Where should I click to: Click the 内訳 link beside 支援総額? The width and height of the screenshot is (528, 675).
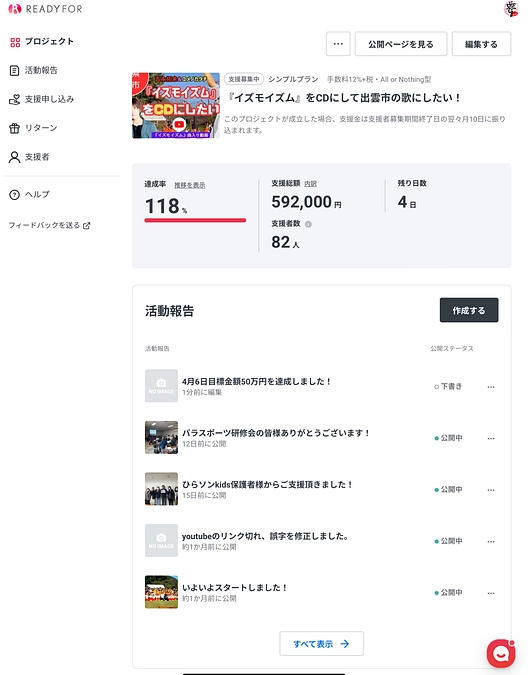tap(310, 184)
